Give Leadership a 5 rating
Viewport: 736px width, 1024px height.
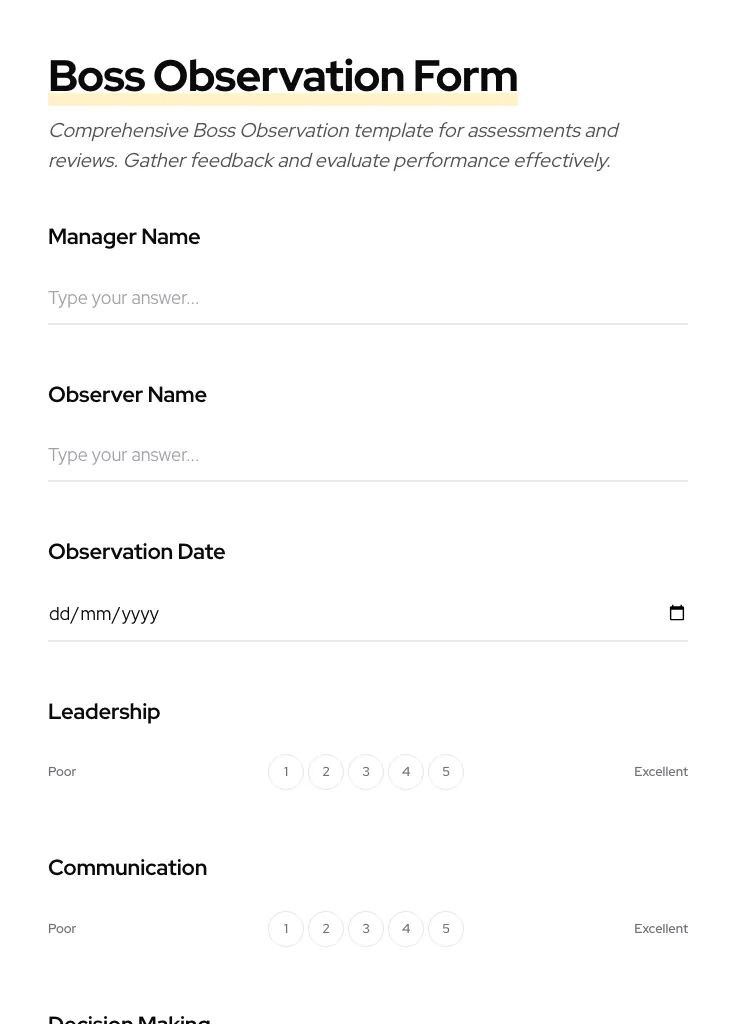(x=446, y=772)
